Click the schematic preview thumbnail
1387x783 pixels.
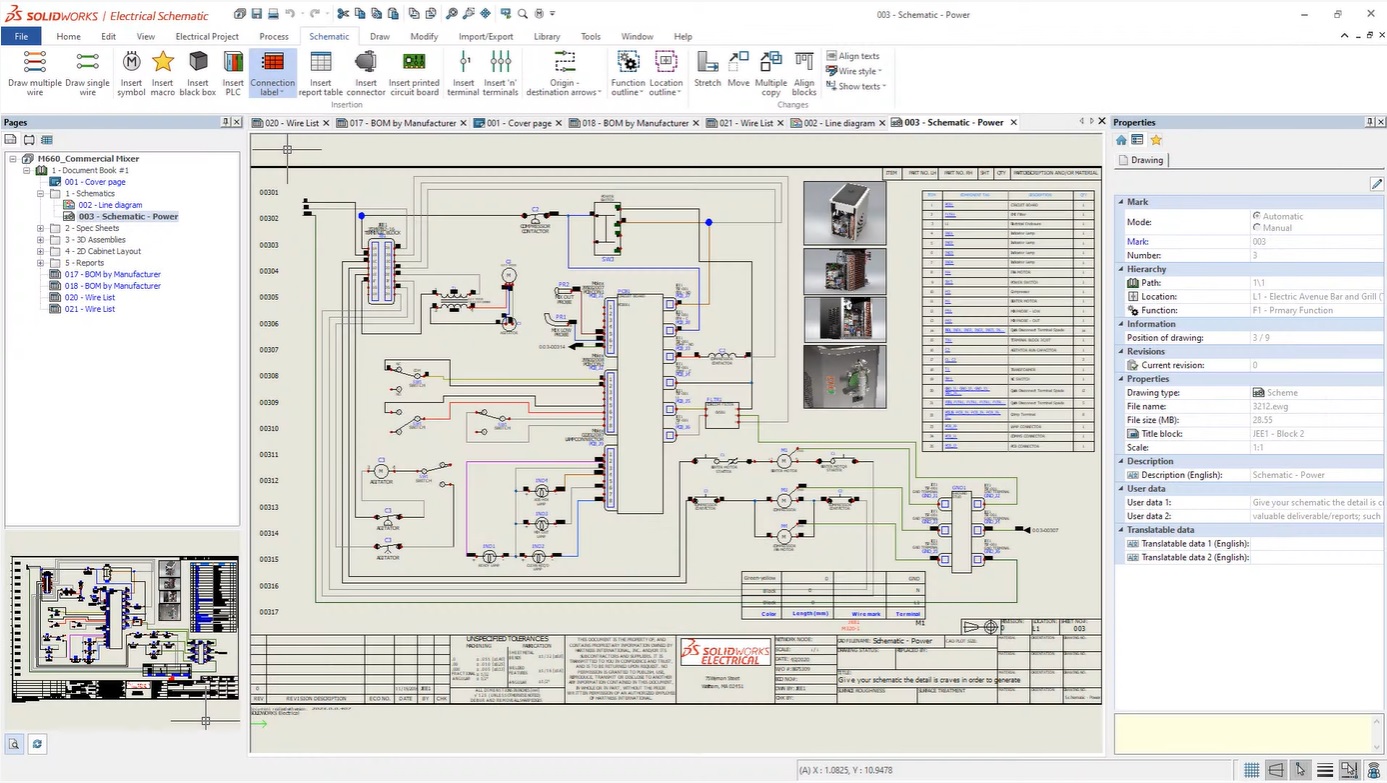[123, 630]
